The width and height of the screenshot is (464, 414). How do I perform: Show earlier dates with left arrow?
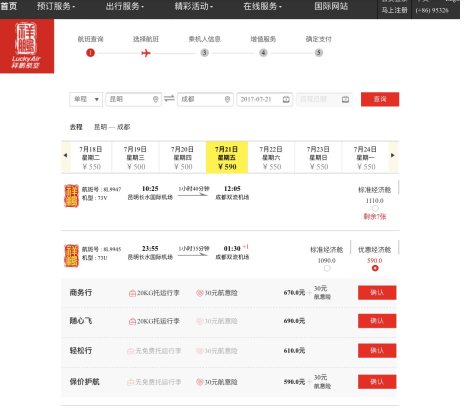pyautogui.click(x=66, y=155)
